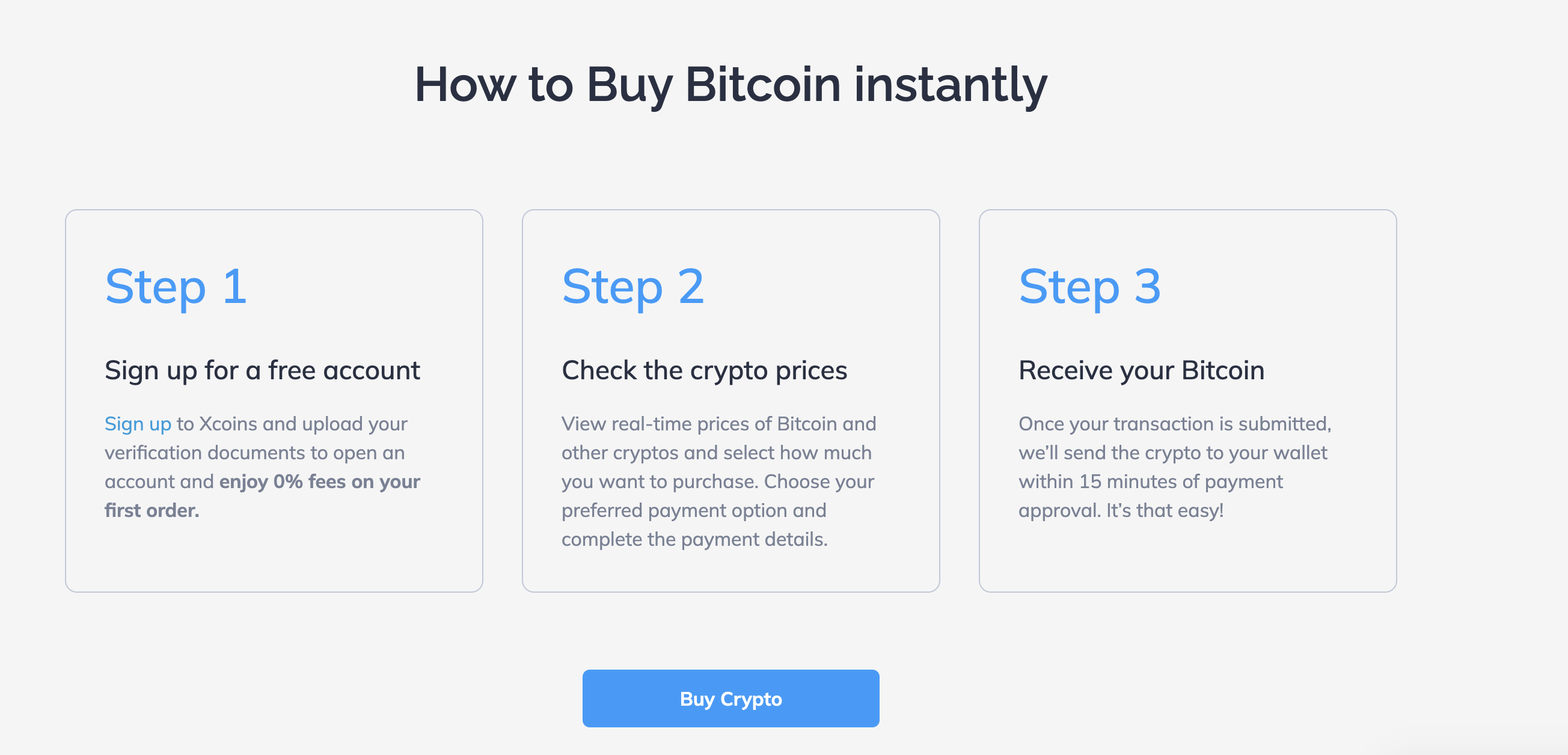Screen dimensions: 1568x755
Task: Click the Buy Crypto button
Action: click(730, 698)
